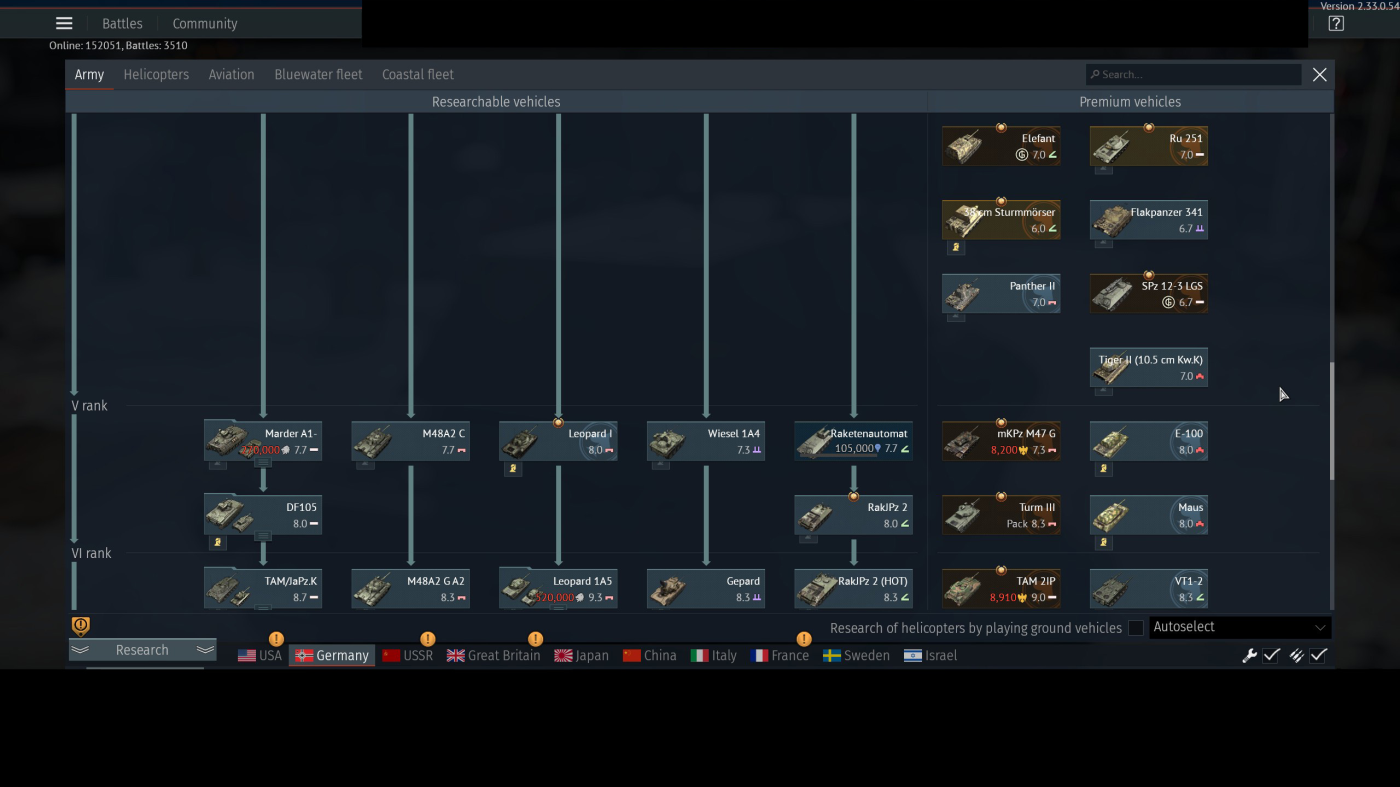Choose the France nation
This screenshot has width=1400, height=787.
780,656
